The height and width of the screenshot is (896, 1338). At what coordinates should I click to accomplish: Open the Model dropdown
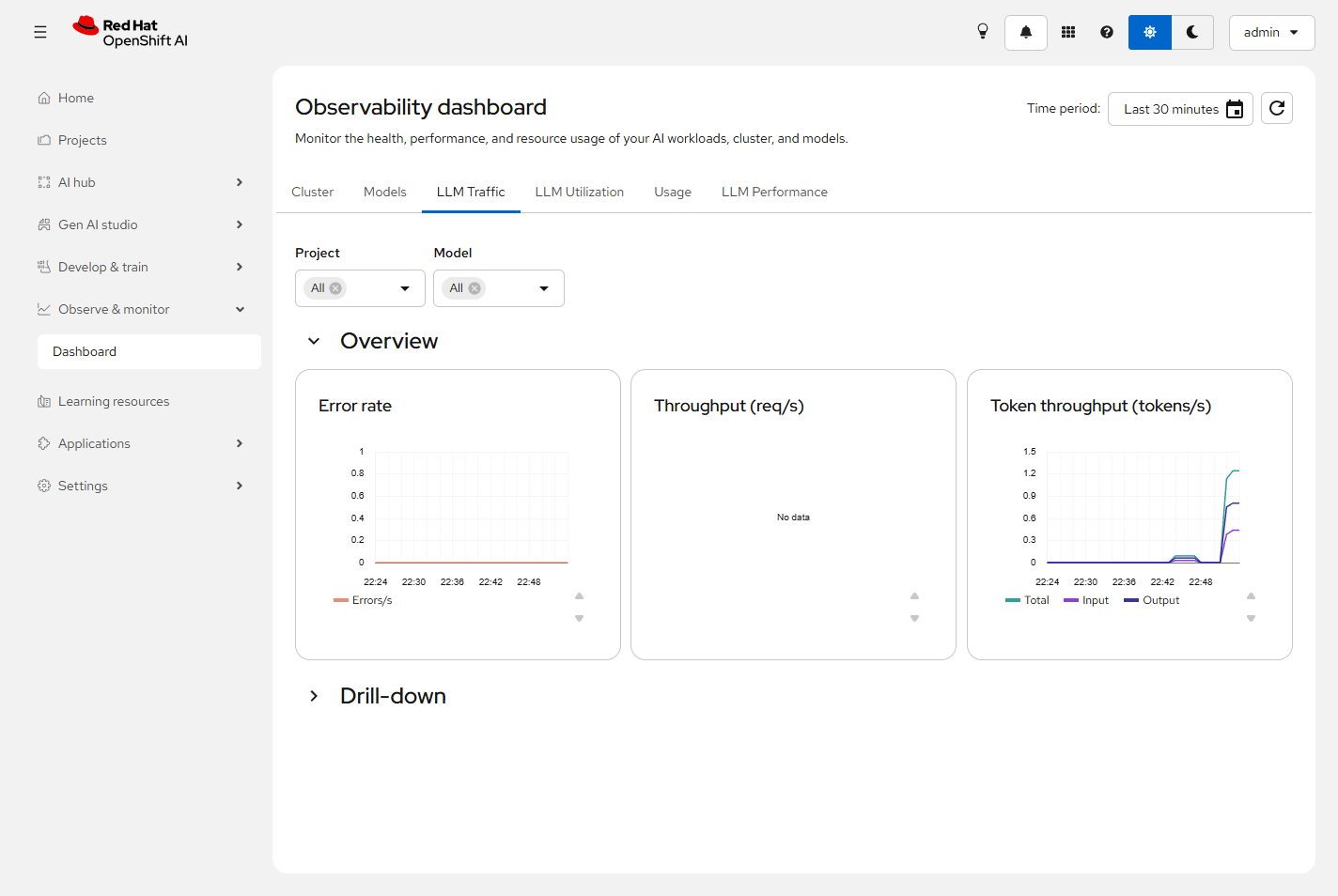[x=544, y=288]
